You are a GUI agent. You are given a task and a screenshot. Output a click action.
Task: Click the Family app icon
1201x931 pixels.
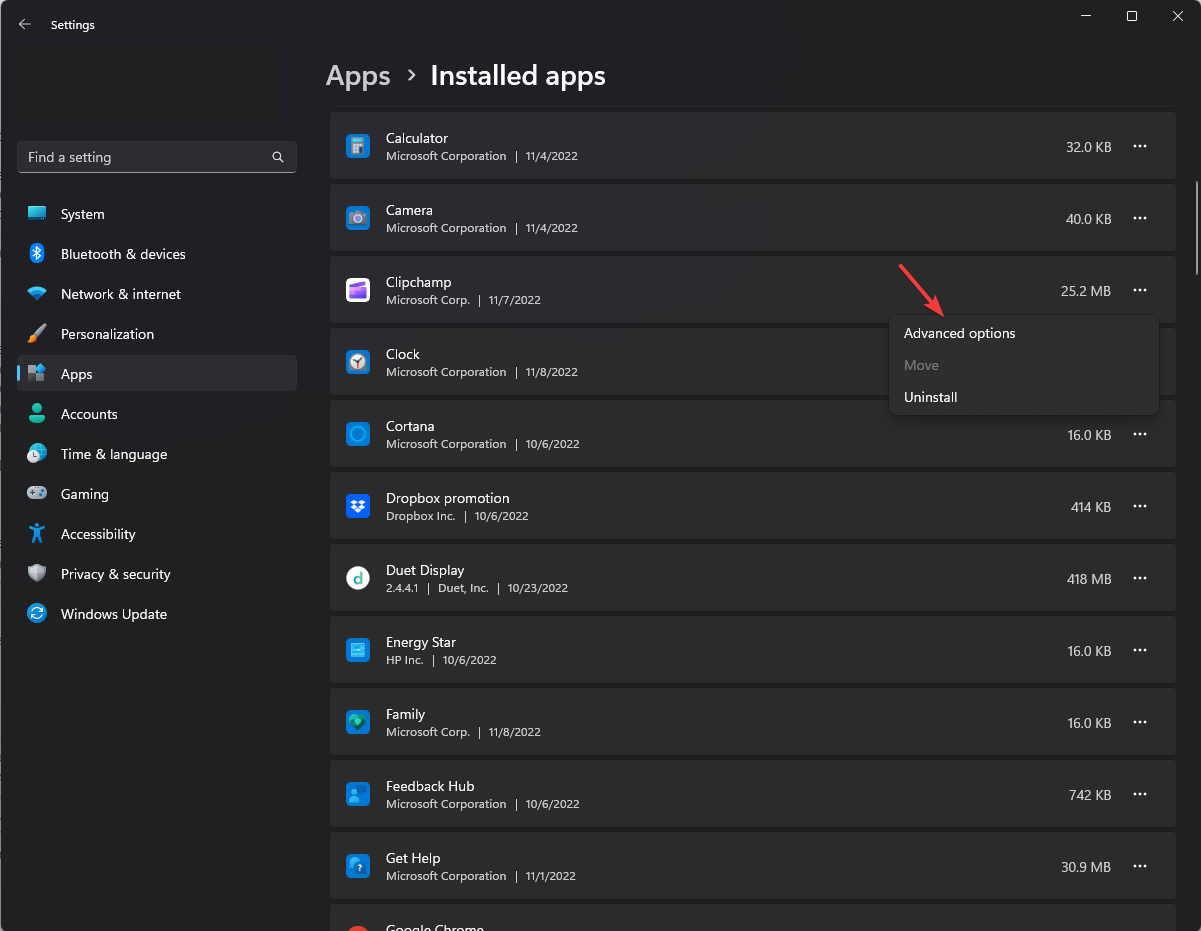(358, 722)
